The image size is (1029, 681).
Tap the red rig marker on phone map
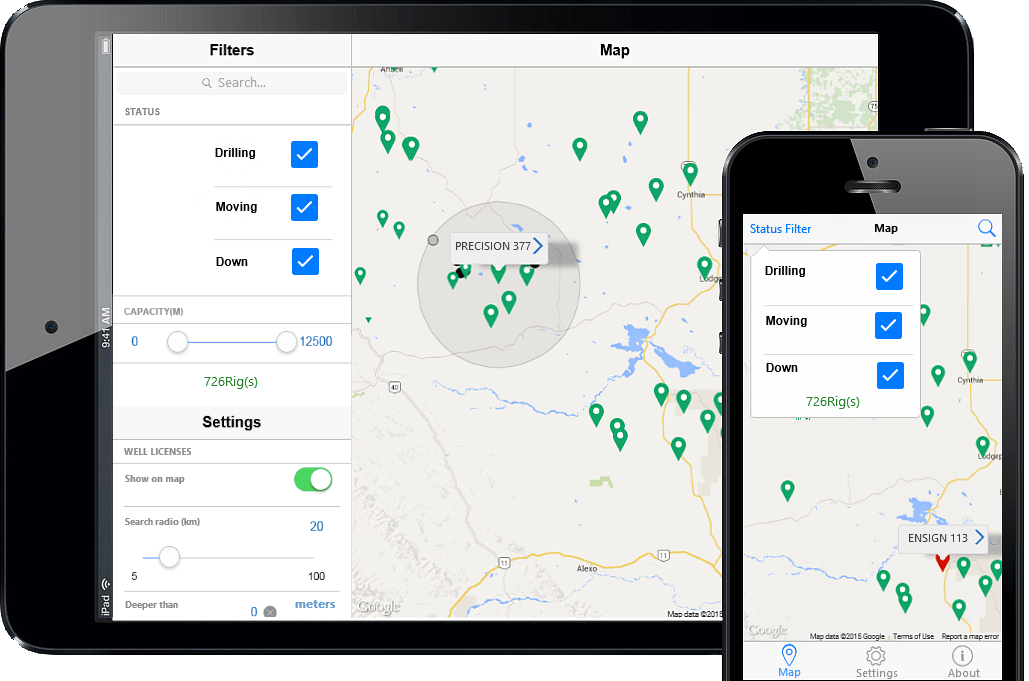point(941,561)
